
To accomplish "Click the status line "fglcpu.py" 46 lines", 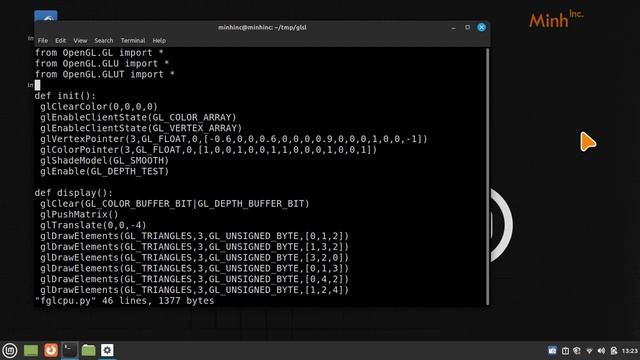I will [x=124, y=301].
